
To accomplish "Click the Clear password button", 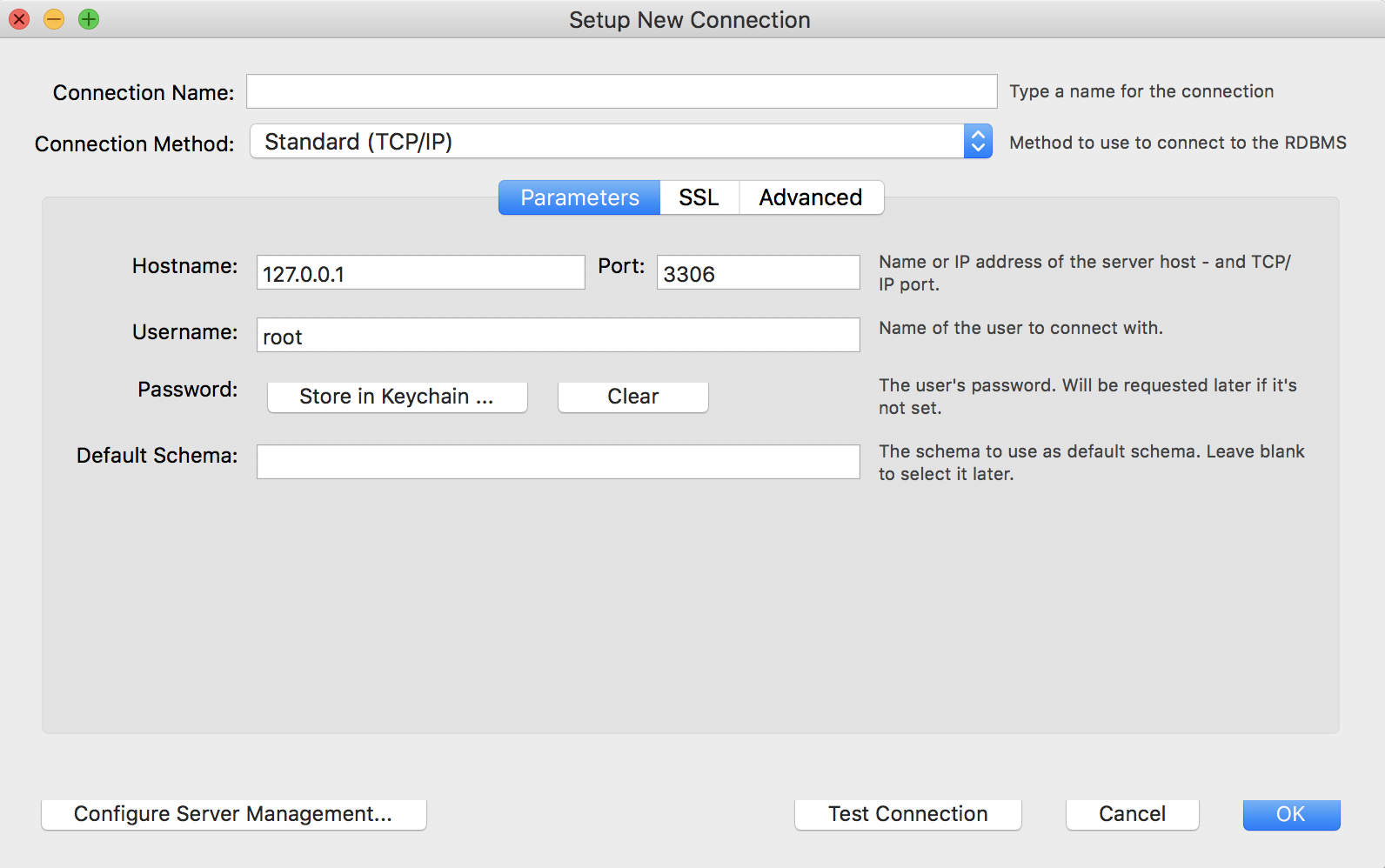I will (633, 397).
